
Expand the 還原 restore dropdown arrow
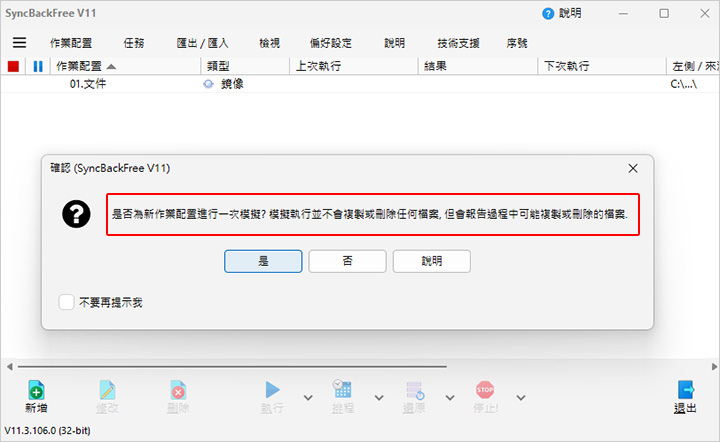click(450, 397)
